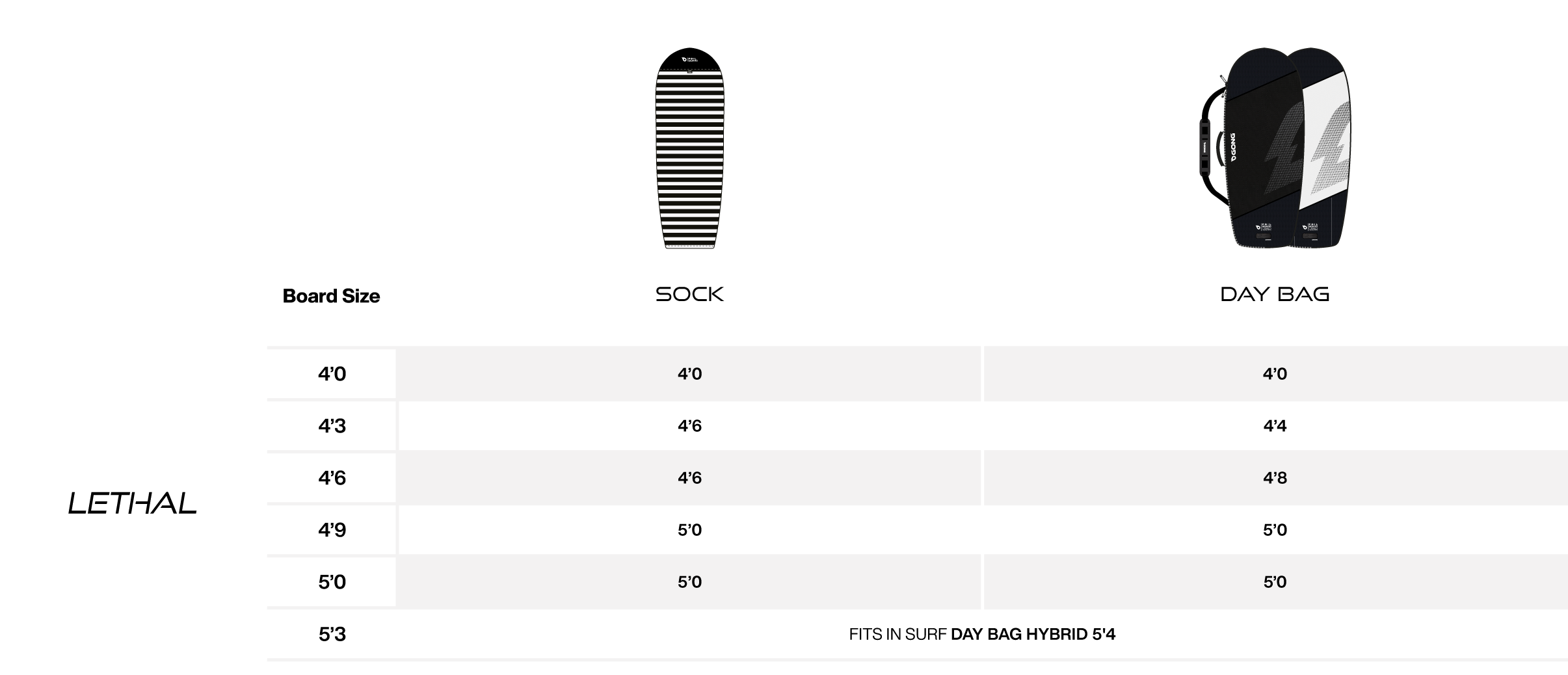Select board size 4'3 row label

click(x=332, y=426)
